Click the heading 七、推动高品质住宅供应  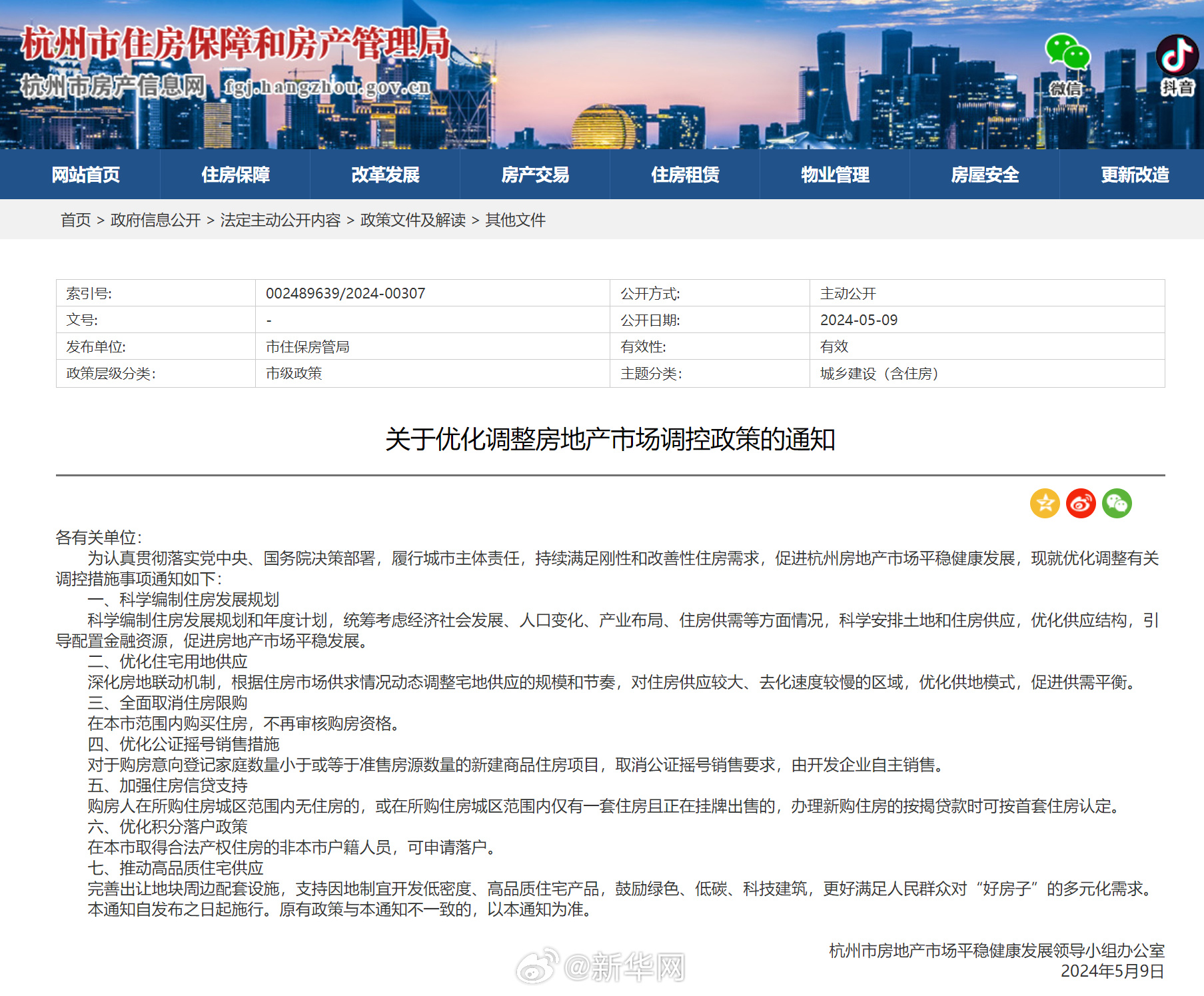[x=175, y=868]
